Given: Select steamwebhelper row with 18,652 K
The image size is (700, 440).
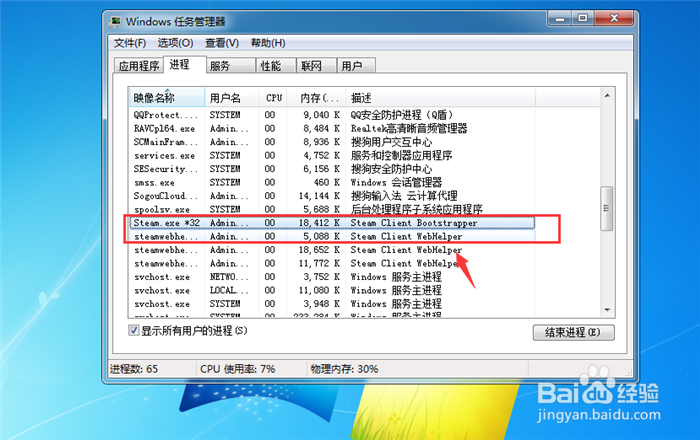Looking at the screenshot, I should (x=332, y=250).
